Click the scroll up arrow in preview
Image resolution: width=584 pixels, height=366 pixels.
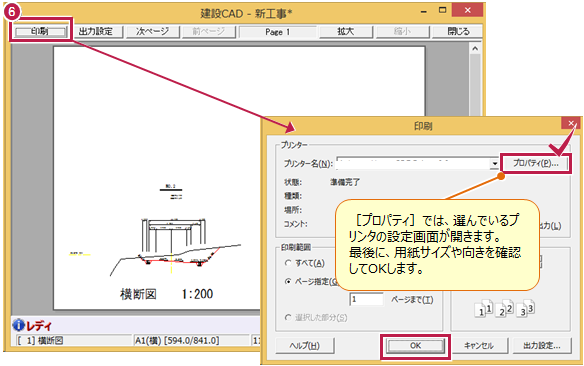pos(475,49)
